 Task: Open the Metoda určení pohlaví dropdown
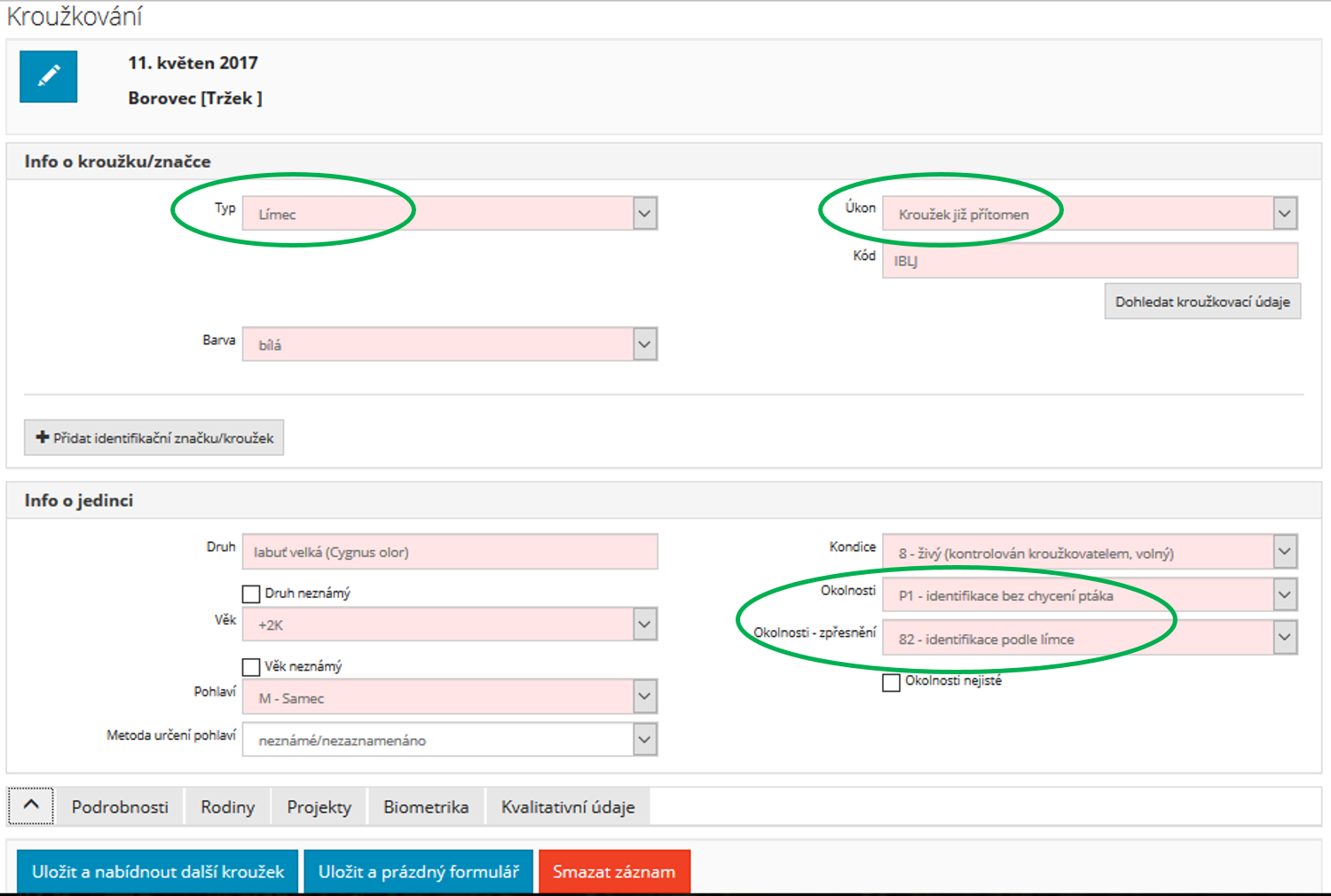tap(450, 740)
